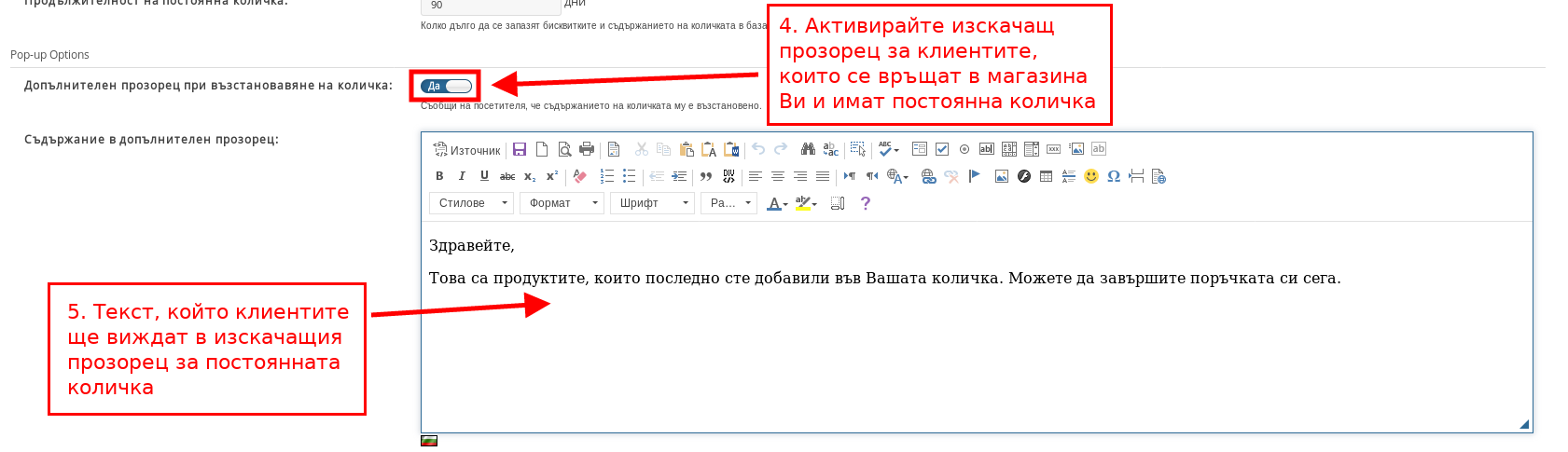Open the text color picker
This screenshot has width=1568, height=452.
click(x=776, y=203)
